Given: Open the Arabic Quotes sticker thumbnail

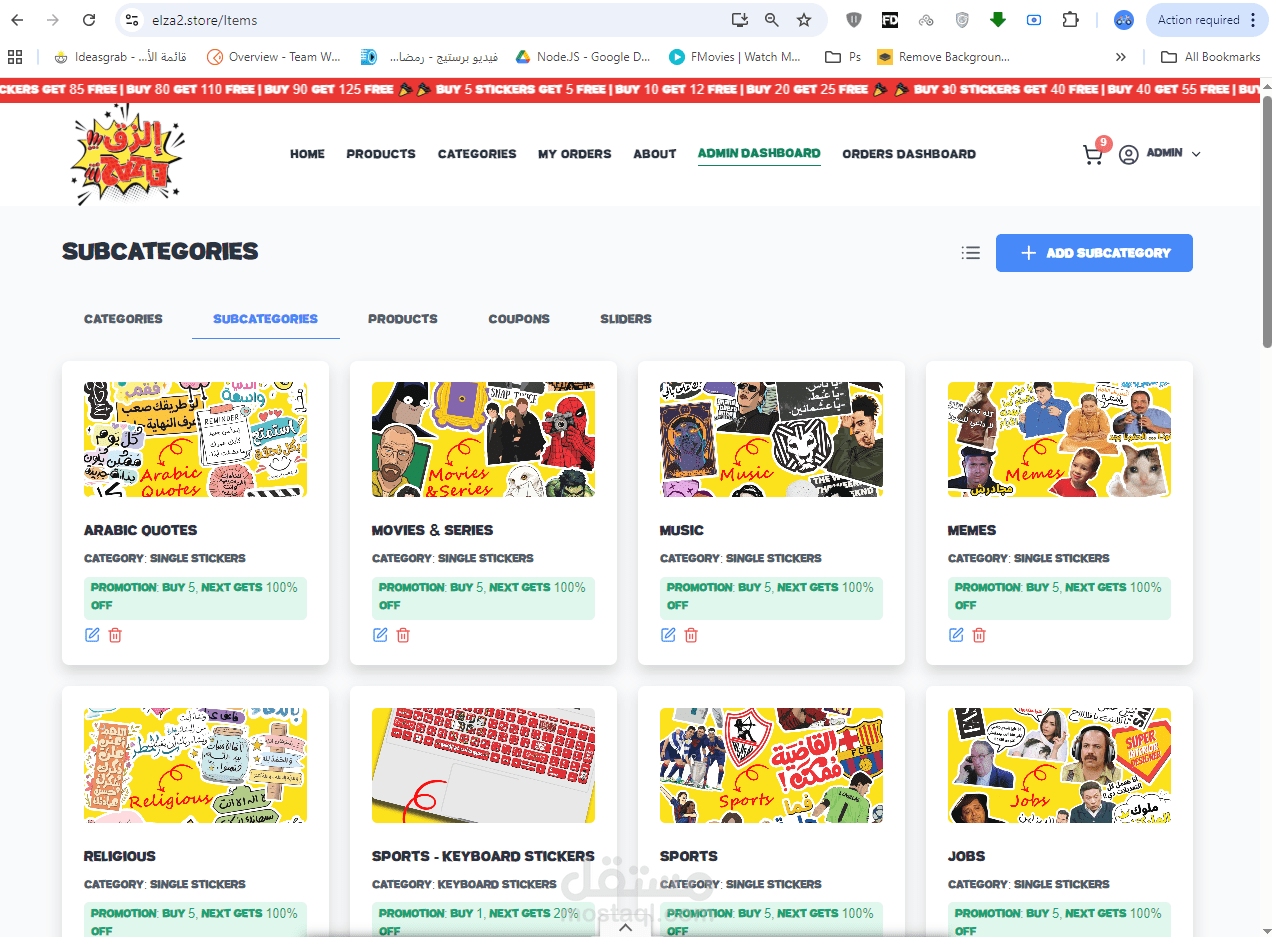Looking at the screenshot, I should (x=196, y=440).
